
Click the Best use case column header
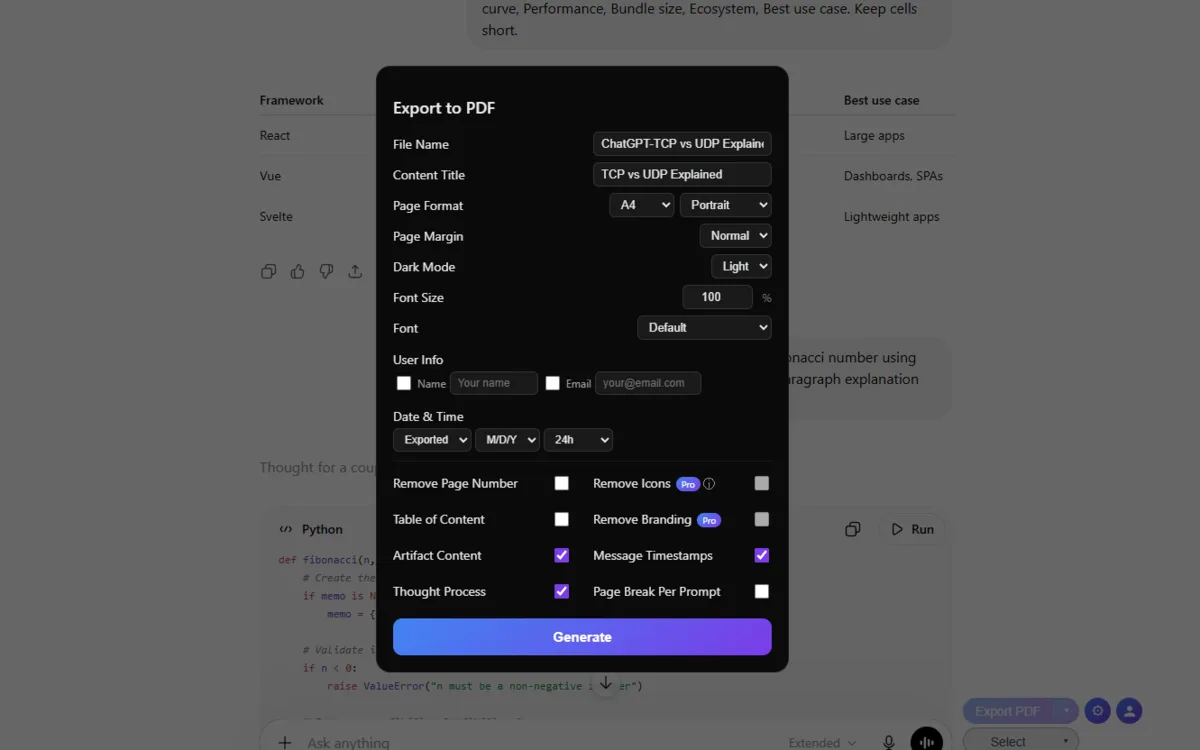tap(881, 100)
